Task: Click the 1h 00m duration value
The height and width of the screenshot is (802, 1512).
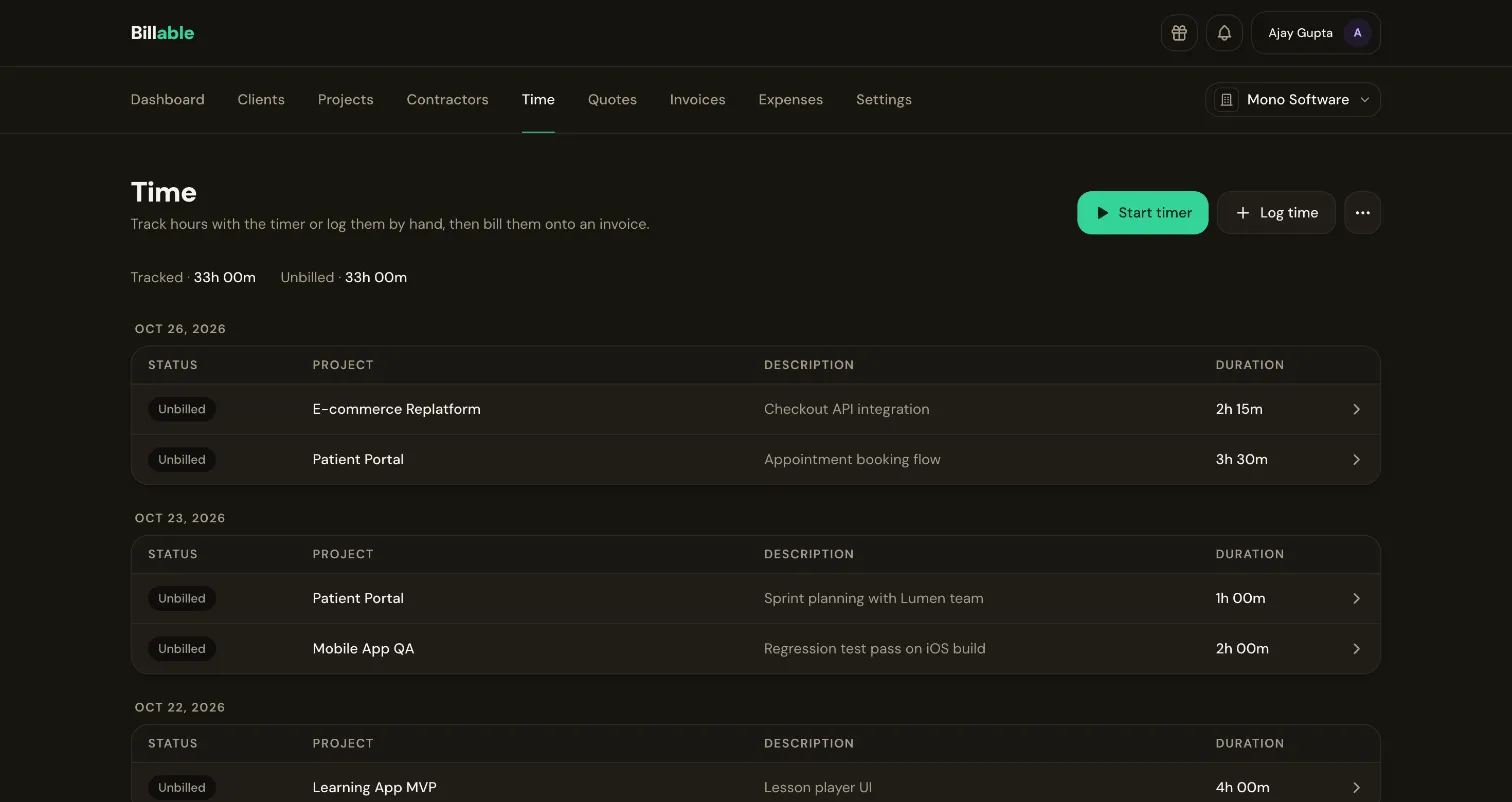Action: tap(1241, 598)
